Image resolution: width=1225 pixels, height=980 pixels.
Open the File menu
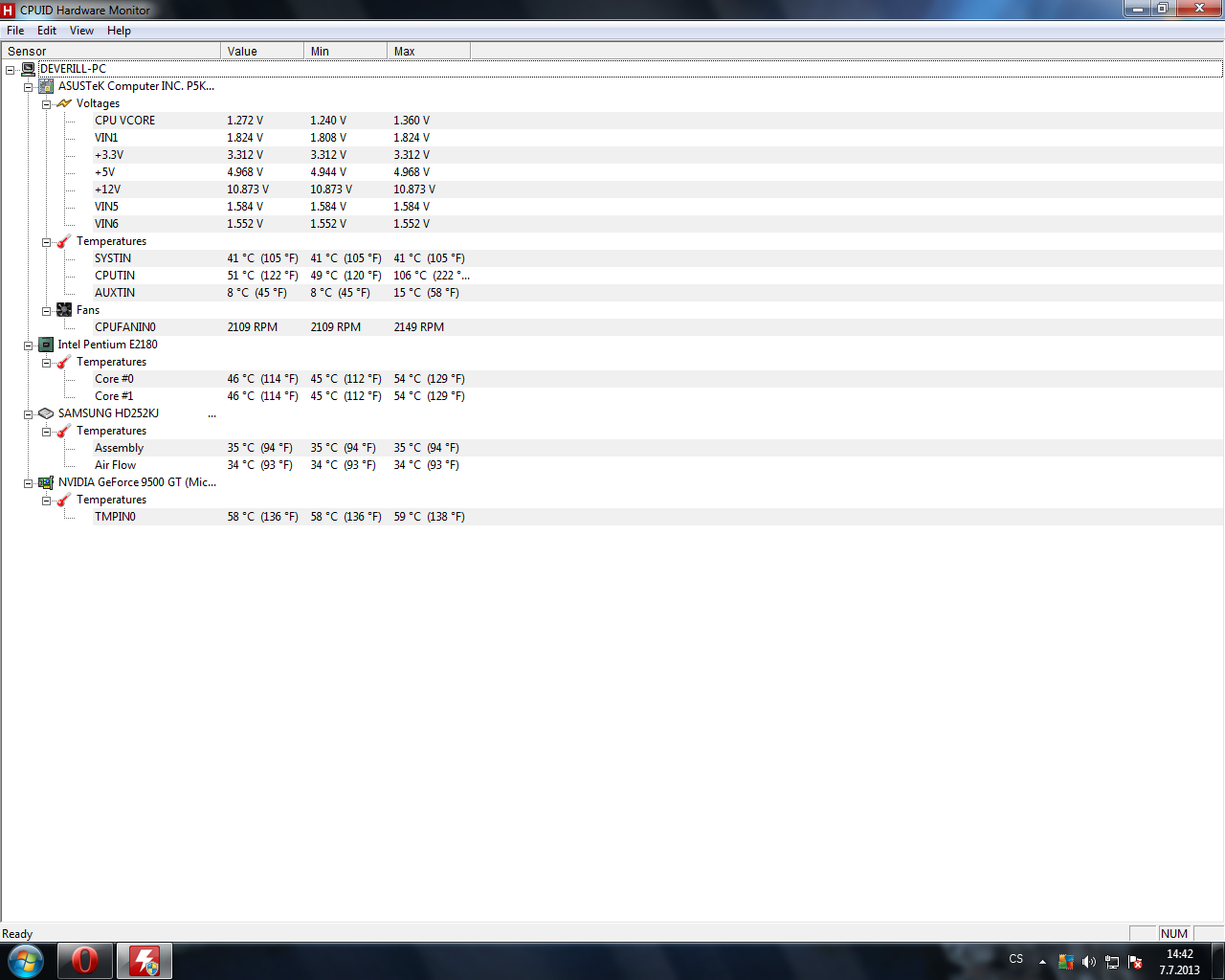coord(15,31)
